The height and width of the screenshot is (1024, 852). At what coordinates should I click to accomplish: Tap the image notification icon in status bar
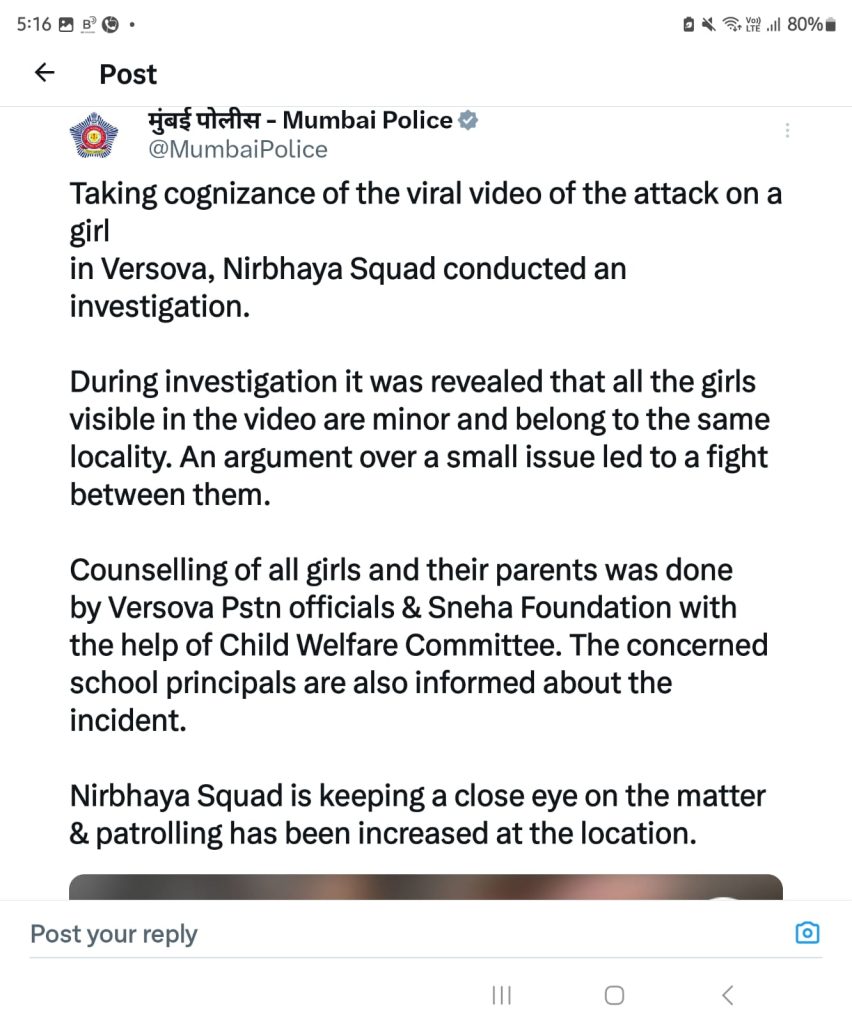[66, 25]
